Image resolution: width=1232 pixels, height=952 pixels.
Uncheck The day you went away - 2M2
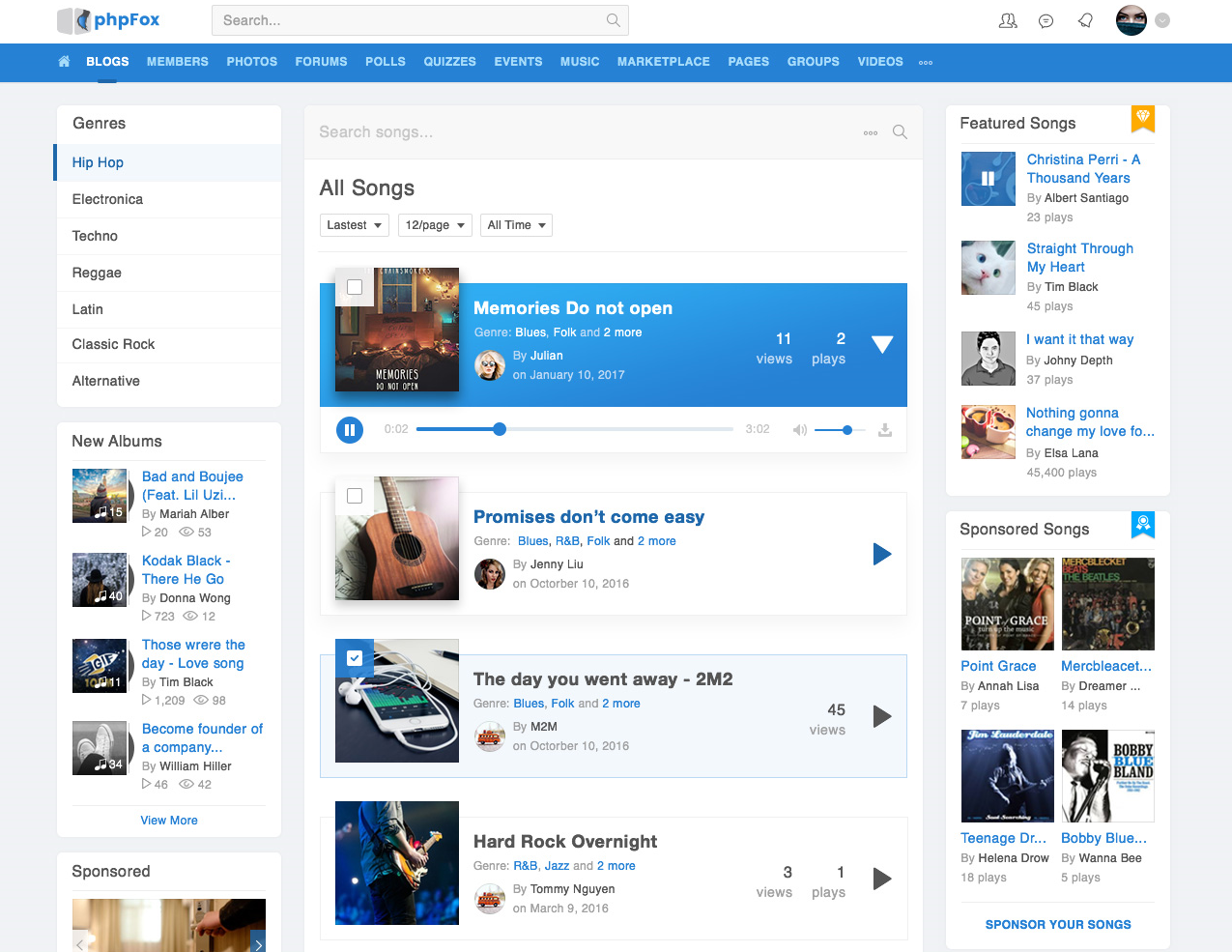[x=355, y=658]
